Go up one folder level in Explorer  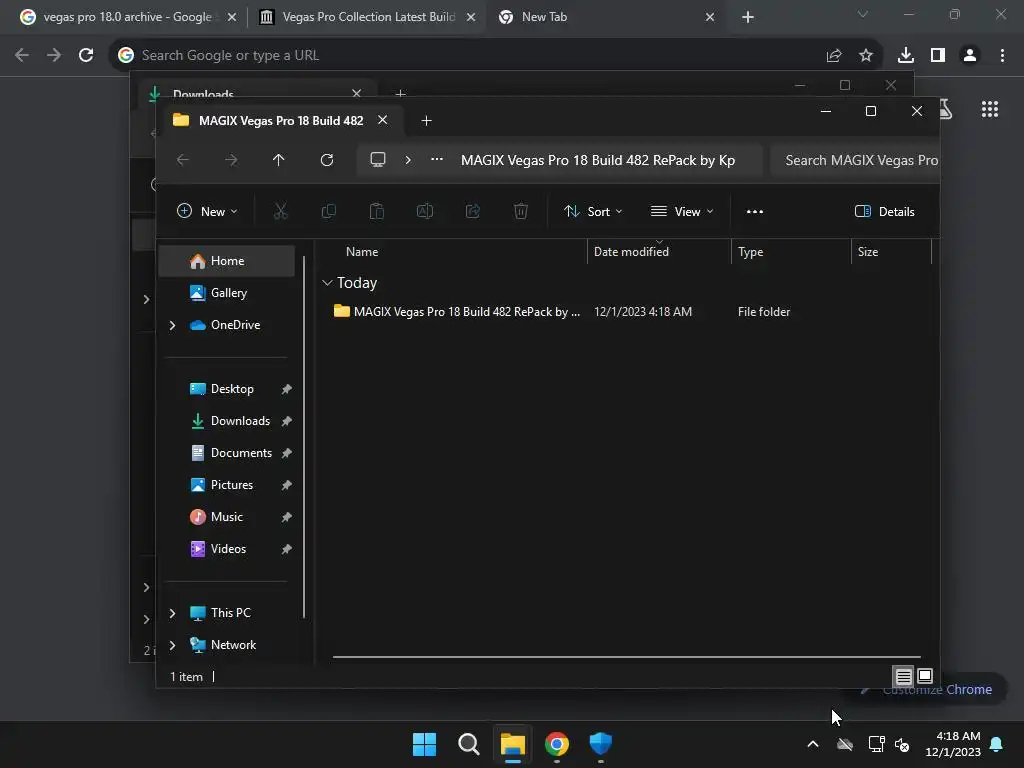279,160
